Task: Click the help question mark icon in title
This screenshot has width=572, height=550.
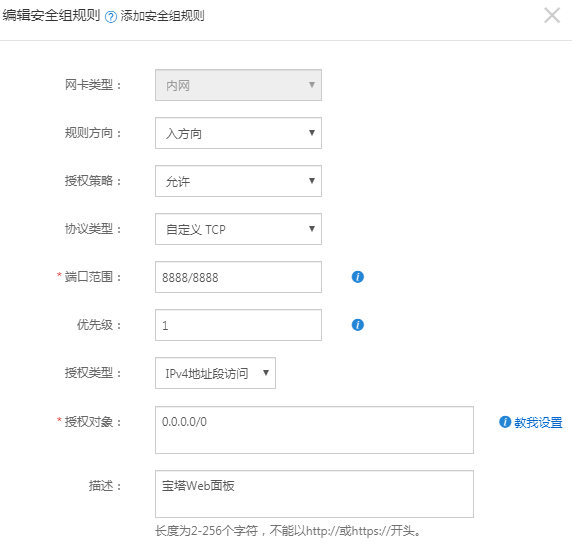Action: tap(111, 17)
